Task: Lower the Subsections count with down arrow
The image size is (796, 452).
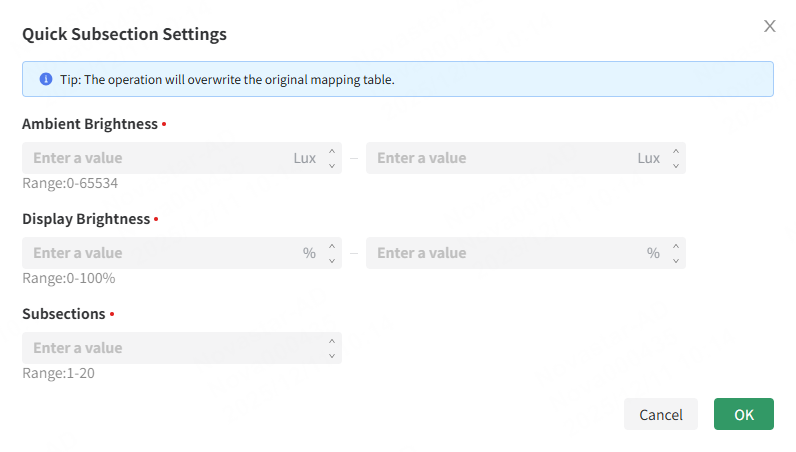Action: pyautogui.click(x=332, y=355)
